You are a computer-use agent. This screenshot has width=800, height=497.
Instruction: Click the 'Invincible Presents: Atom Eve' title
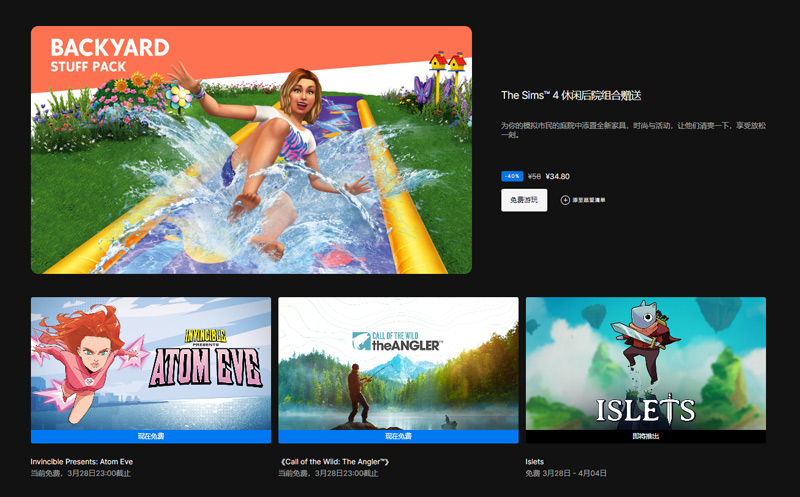click(x=82, y=461)
